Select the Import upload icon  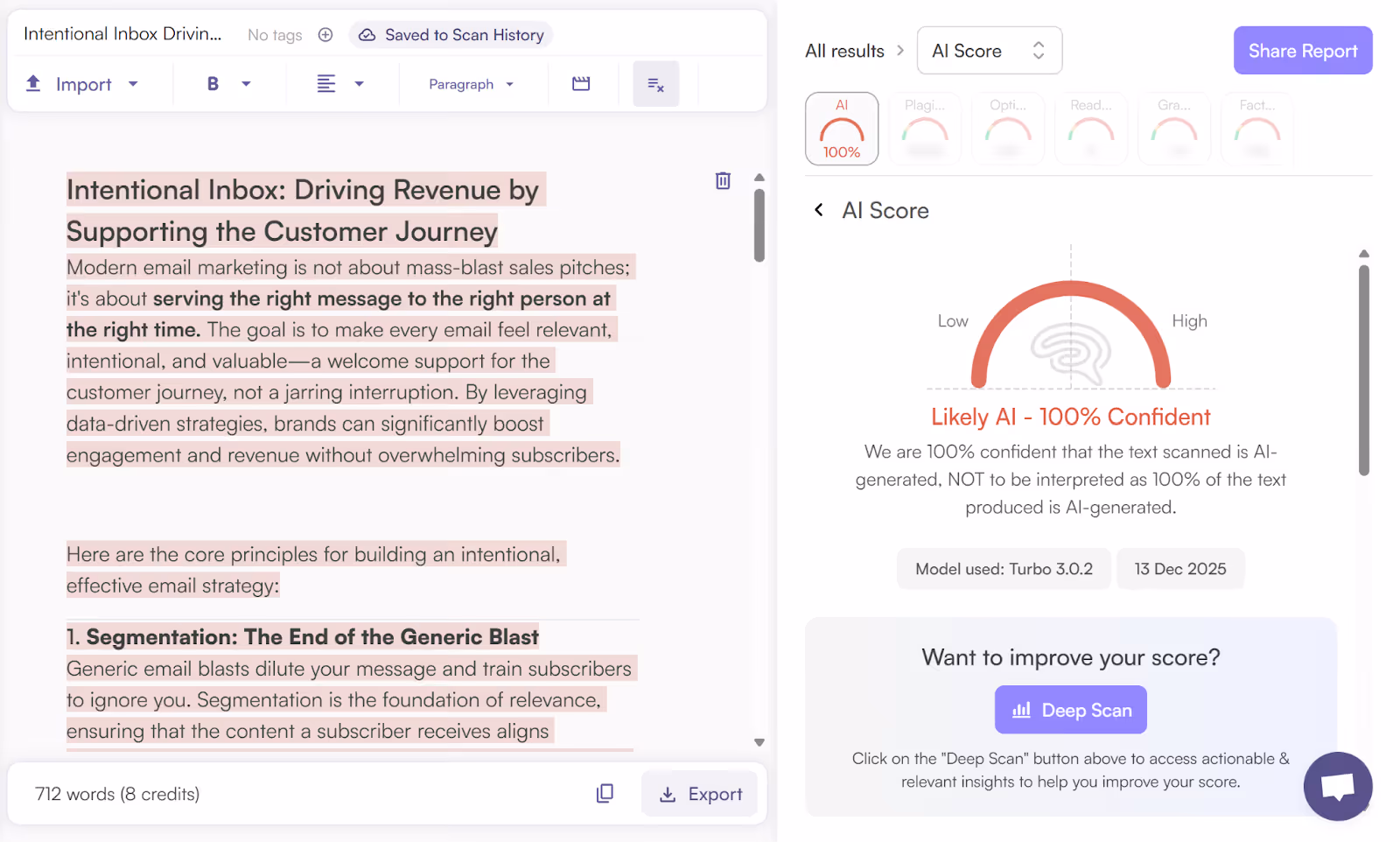34,83
